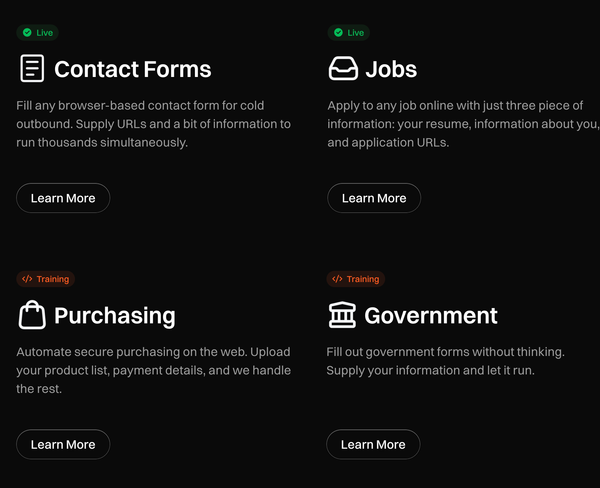Select the Jobs heading
This screenshot has width=600, height=488.
(391, 69)
